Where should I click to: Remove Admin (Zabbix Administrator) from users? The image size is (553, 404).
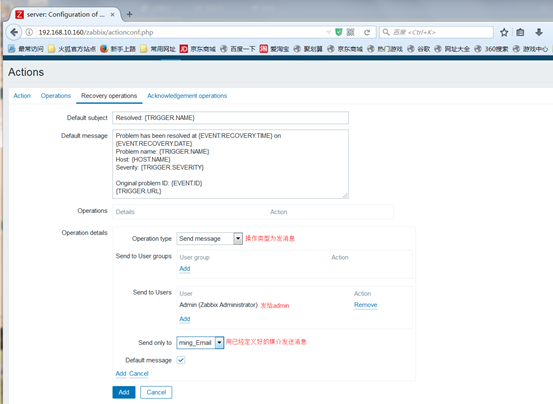(x=365, y=305)
